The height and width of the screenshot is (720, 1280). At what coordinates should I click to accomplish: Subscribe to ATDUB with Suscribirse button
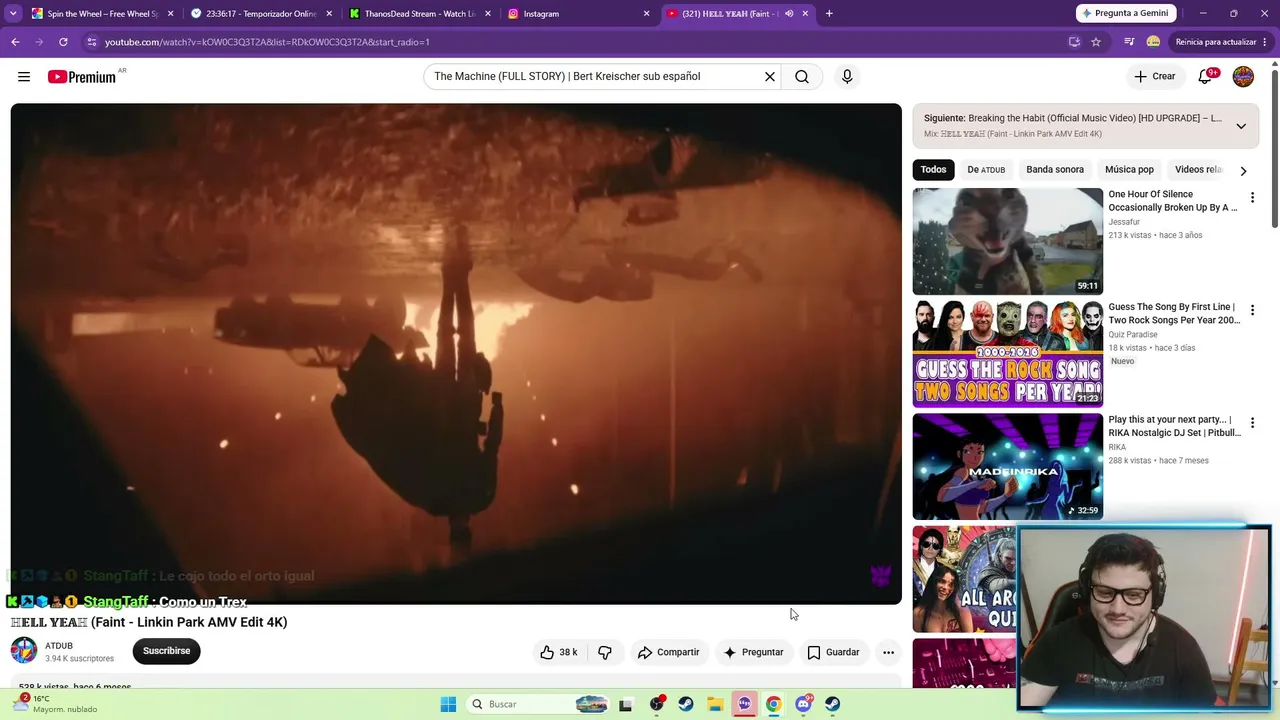pyautogui.click(x=166, y=651)
